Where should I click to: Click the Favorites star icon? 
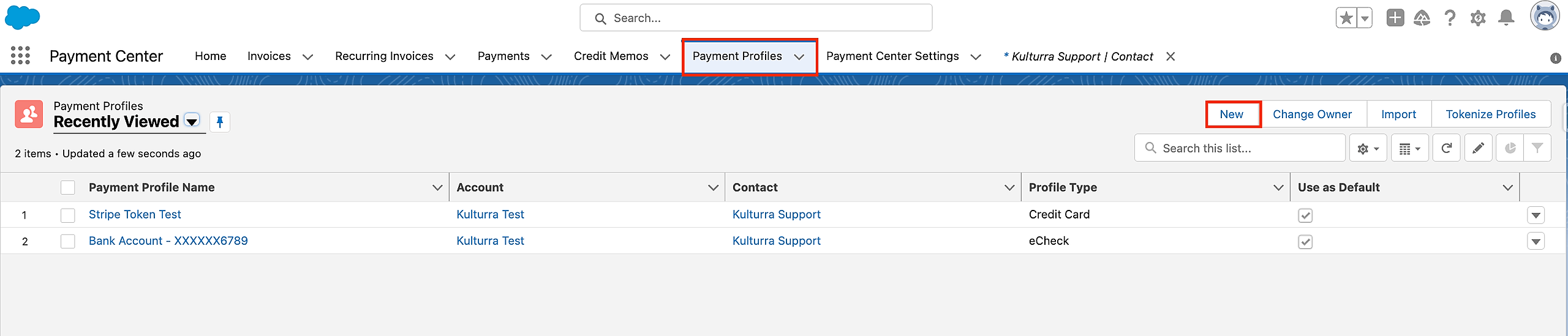point(1346,18)
